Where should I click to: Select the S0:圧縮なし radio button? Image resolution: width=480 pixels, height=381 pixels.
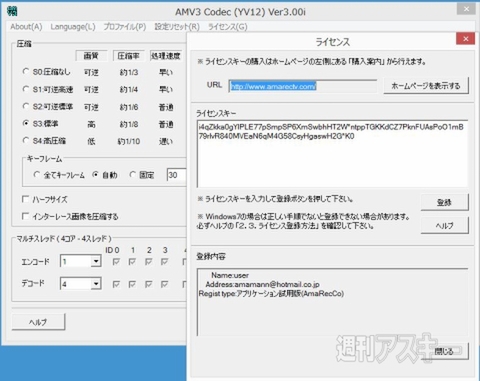(x=26, y=71)
